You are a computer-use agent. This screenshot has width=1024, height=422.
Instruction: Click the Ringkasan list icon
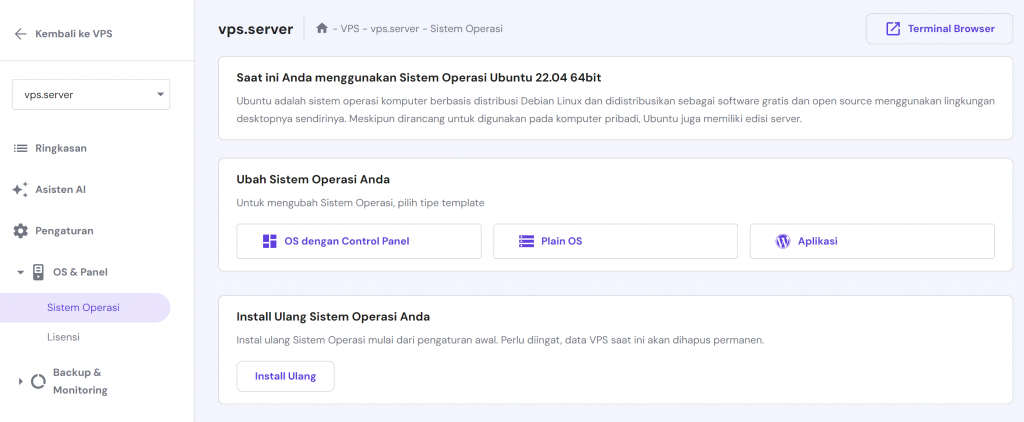pyautogui.click(x=20, y=148)
